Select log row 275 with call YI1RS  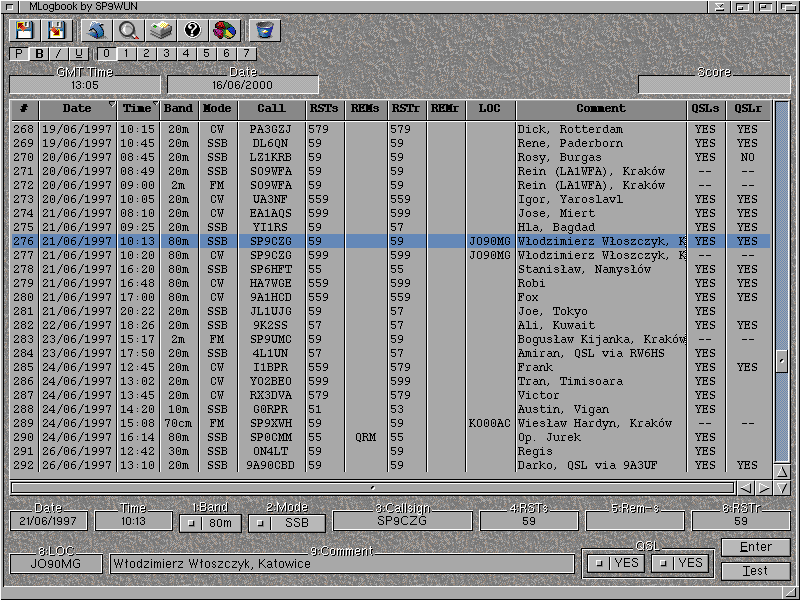[391, 228]
